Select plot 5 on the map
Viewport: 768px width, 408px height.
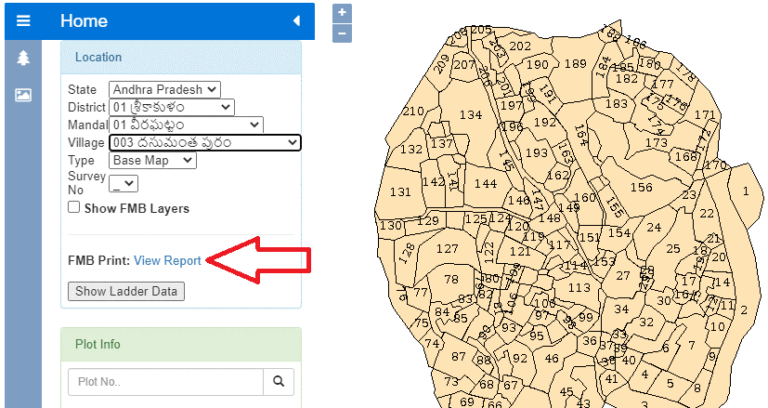(x=670, y=383)
